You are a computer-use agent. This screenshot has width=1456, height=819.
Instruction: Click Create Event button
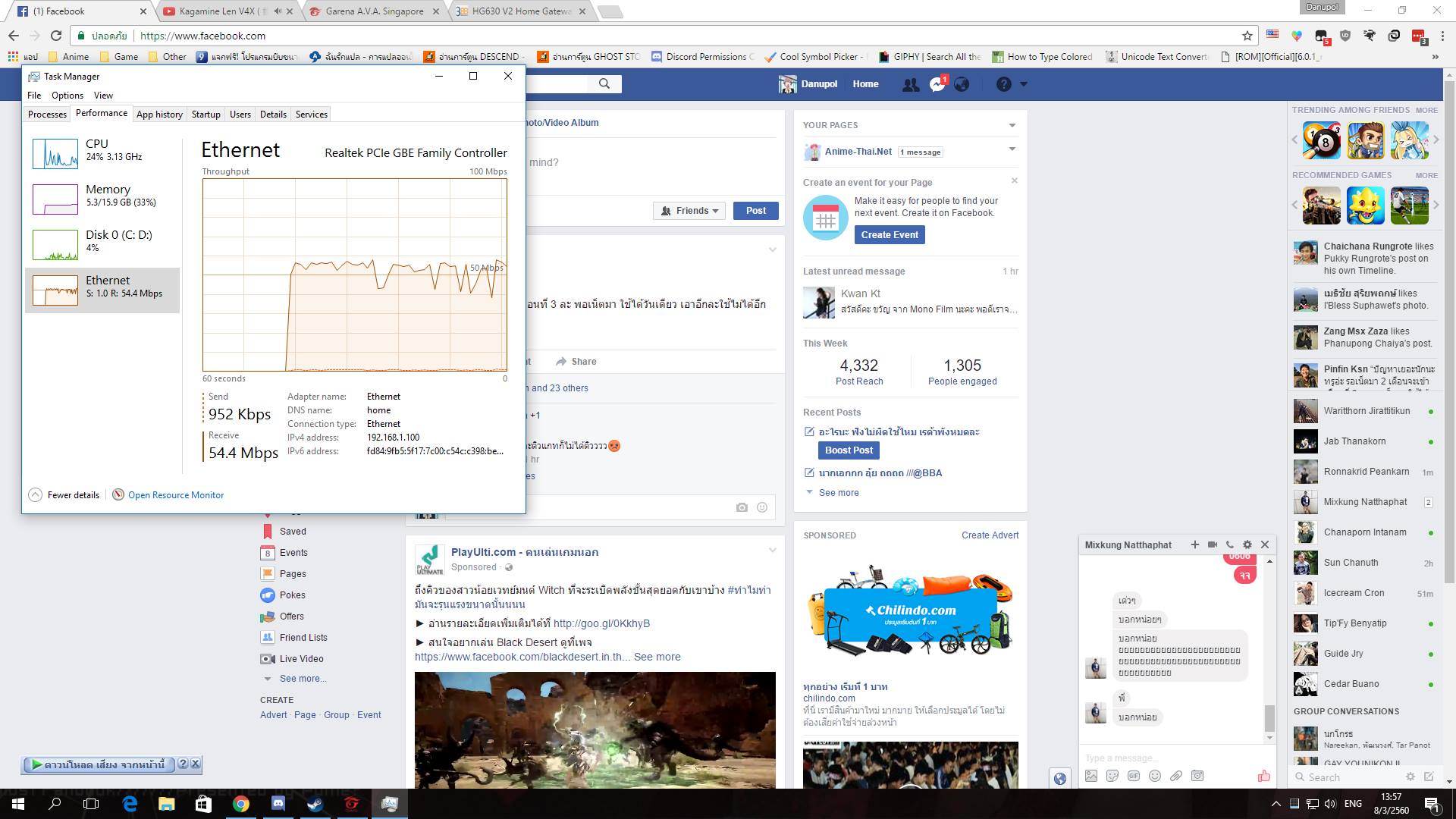(x=890, y=235)
